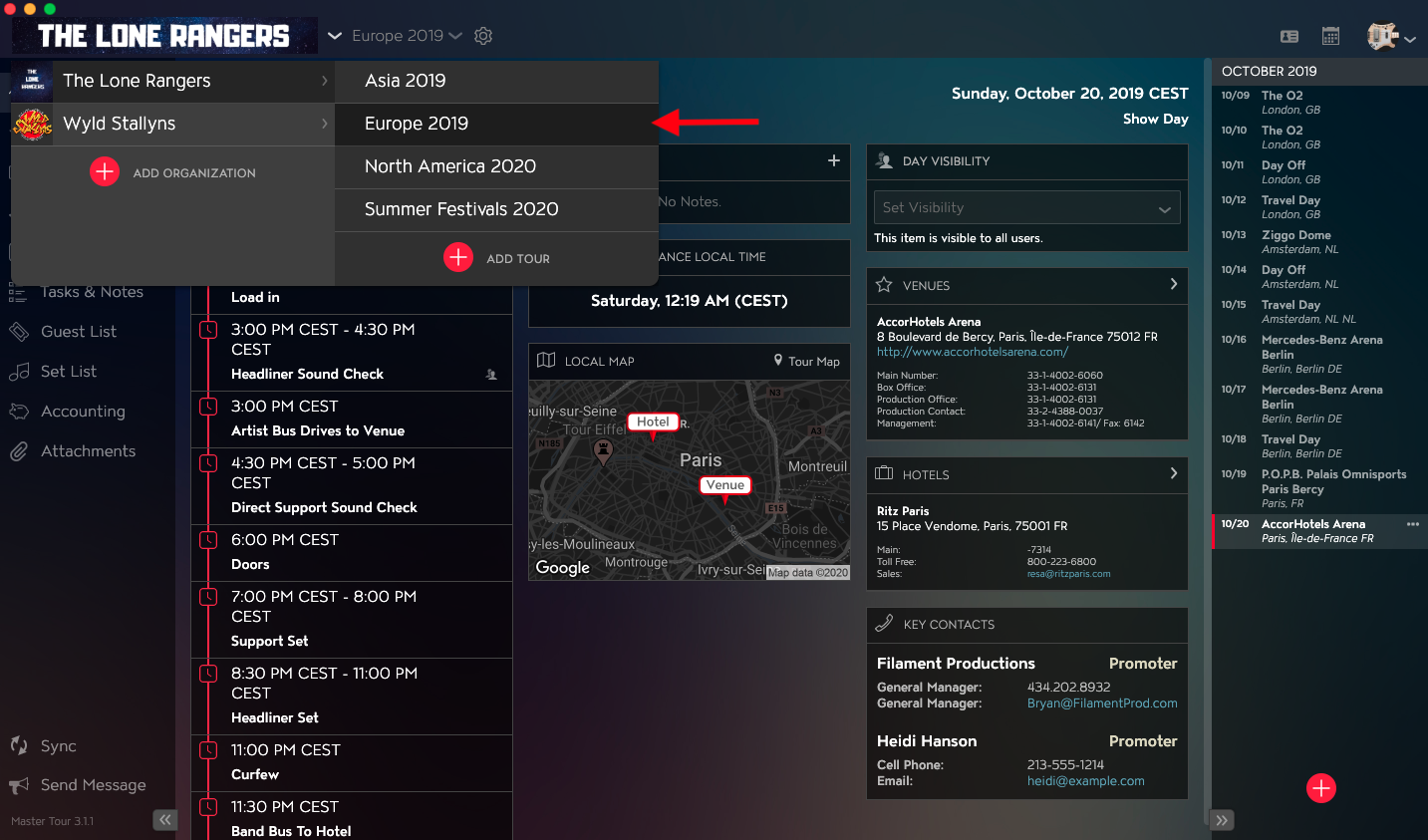Select 10/19 P.O.P.B. Palais Omnisports date
The image size is (1428, 840).
coord(1319,488)
